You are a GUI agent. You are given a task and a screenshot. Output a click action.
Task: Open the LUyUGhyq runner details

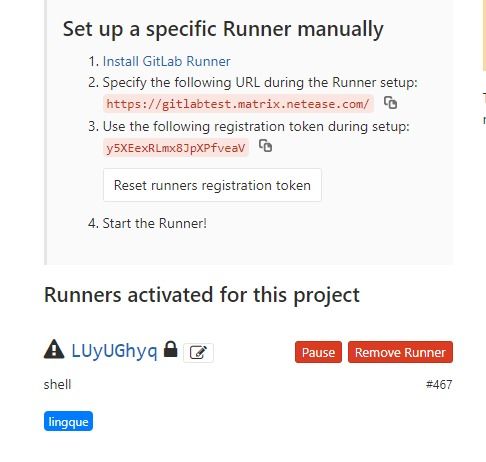coord(114,351)
